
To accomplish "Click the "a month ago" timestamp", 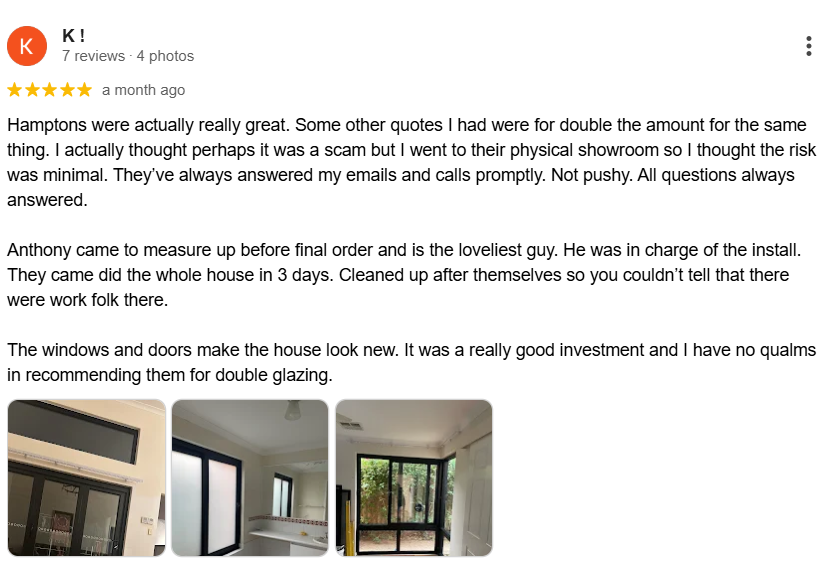I will [144, 90].
